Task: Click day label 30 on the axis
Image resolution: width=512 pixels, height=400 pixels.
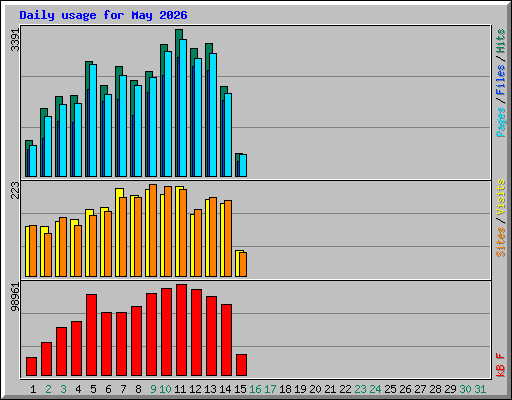Action: coord(465,389)
